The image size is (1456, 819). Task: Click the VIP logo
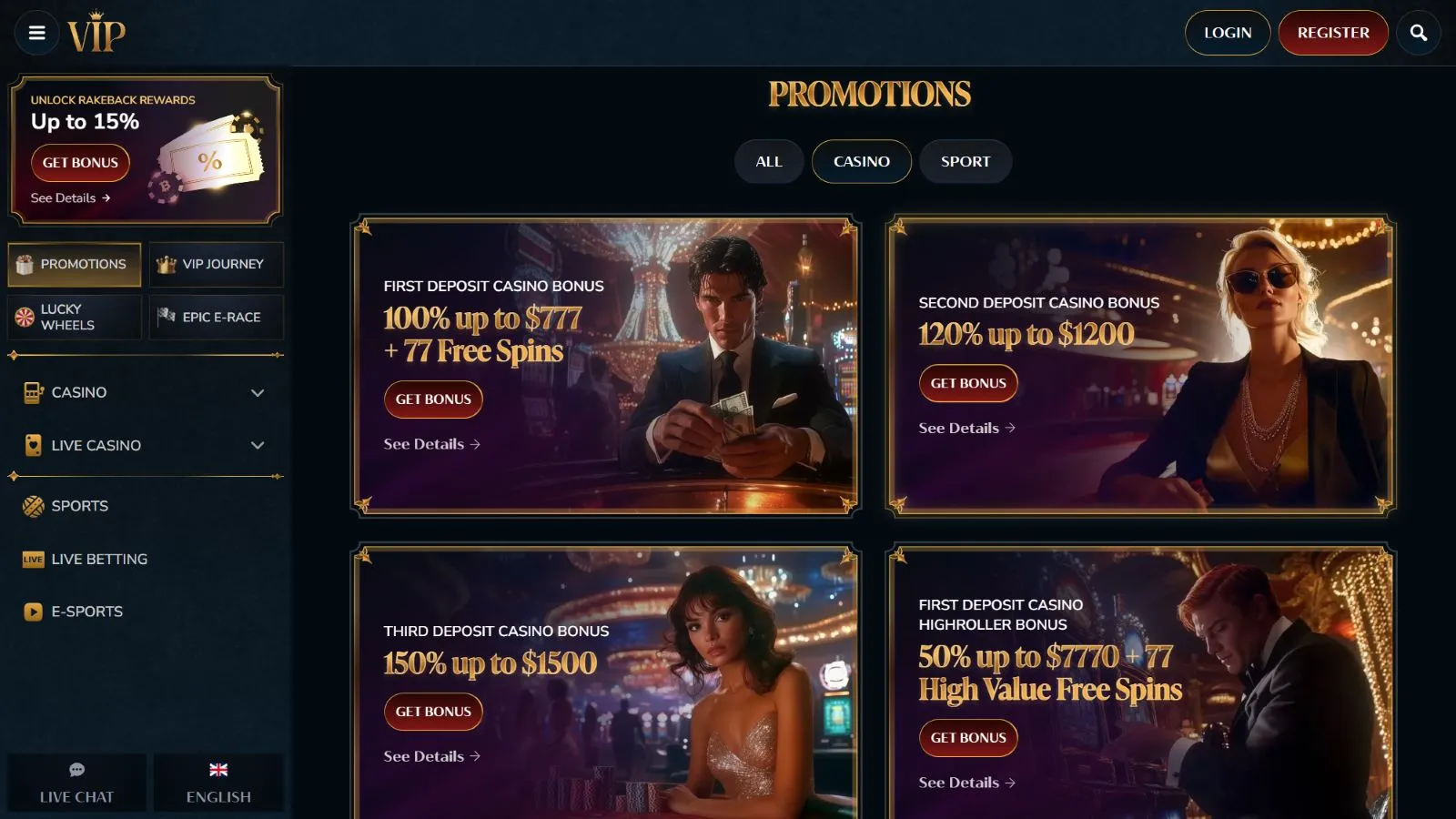pos(96,33)
